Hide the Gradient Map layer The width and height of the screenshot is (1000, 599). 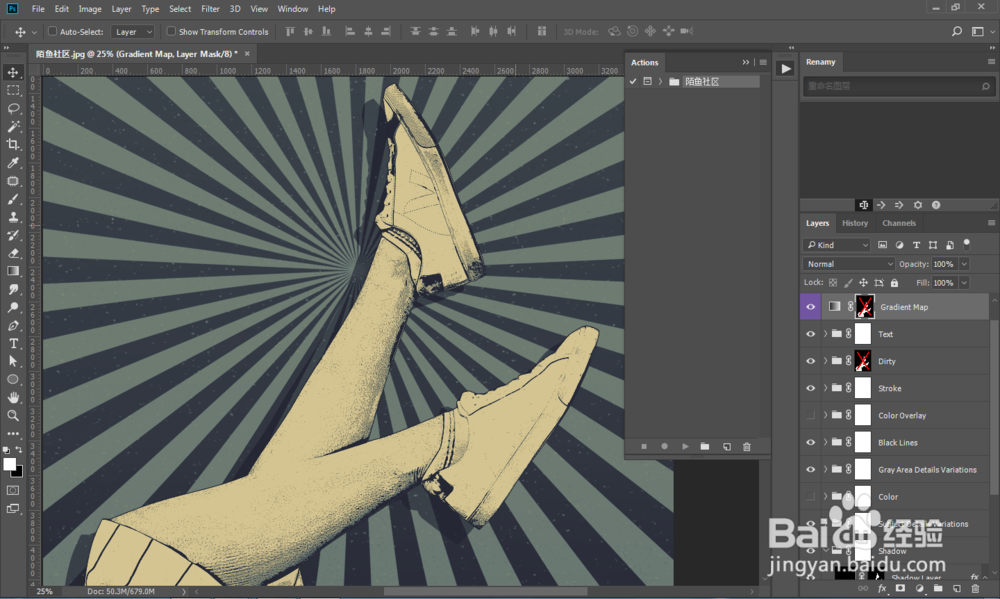(x=811, y=307)
